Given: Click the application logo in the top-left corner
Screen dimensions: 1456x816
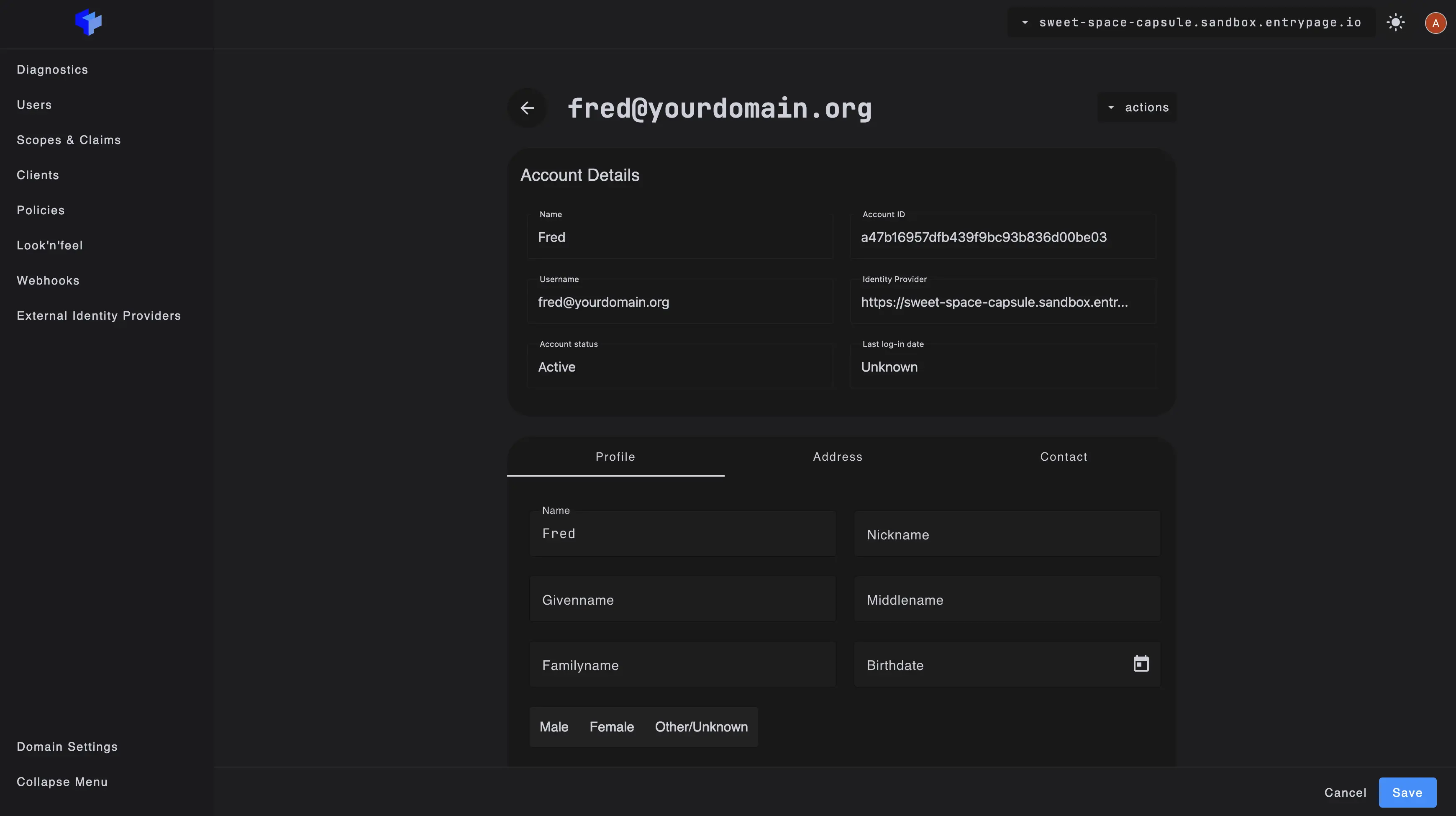Looking at the screenshot, I should coord(88,23).
